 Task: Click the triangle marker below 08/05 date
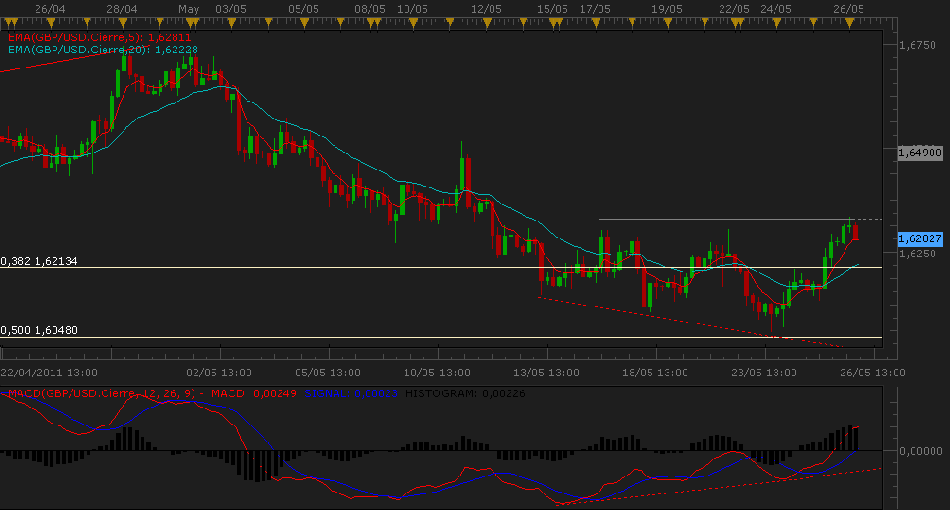pyautogui.click(x=370, y=20)
